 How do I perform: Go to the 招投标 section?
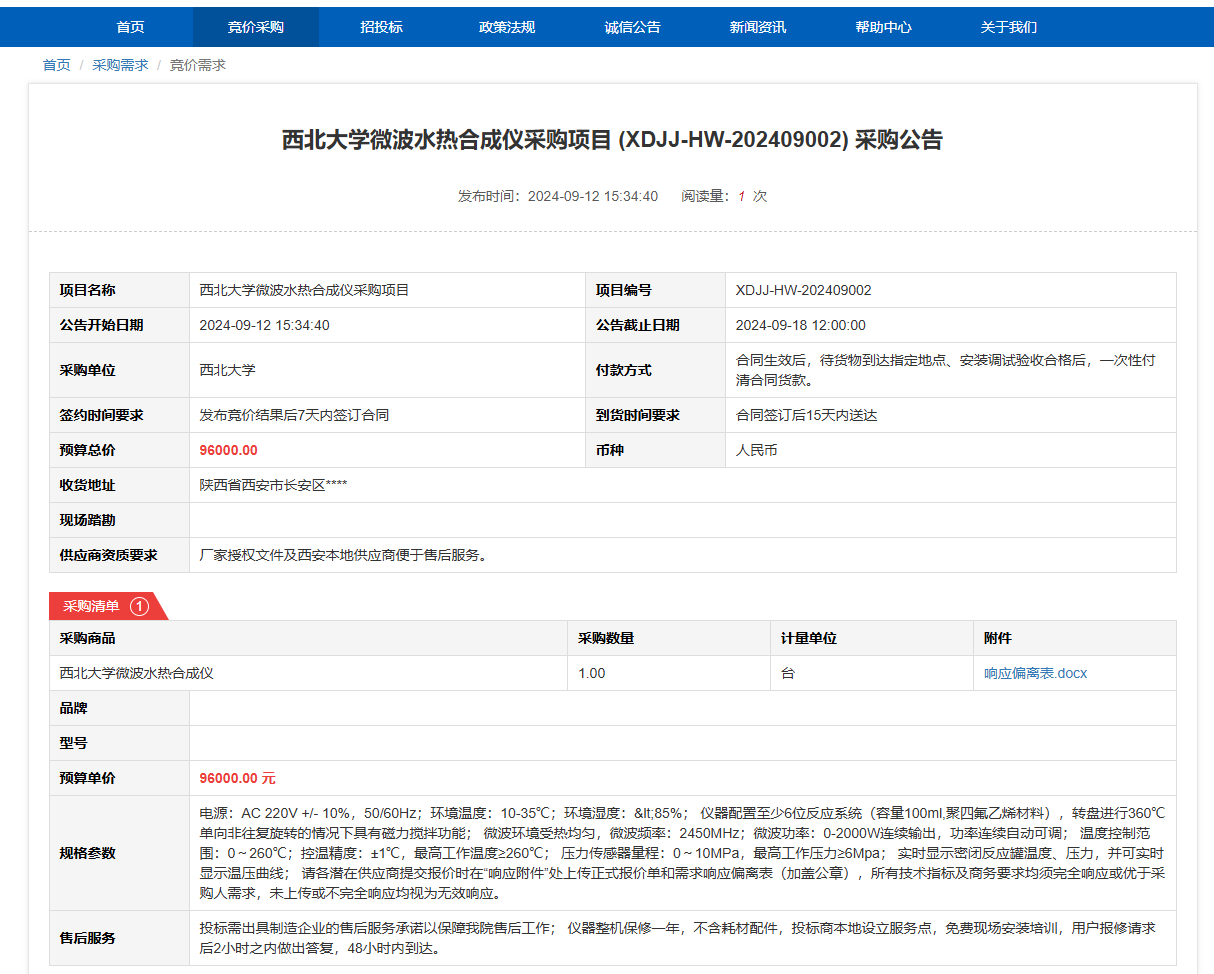pos(381,27)
